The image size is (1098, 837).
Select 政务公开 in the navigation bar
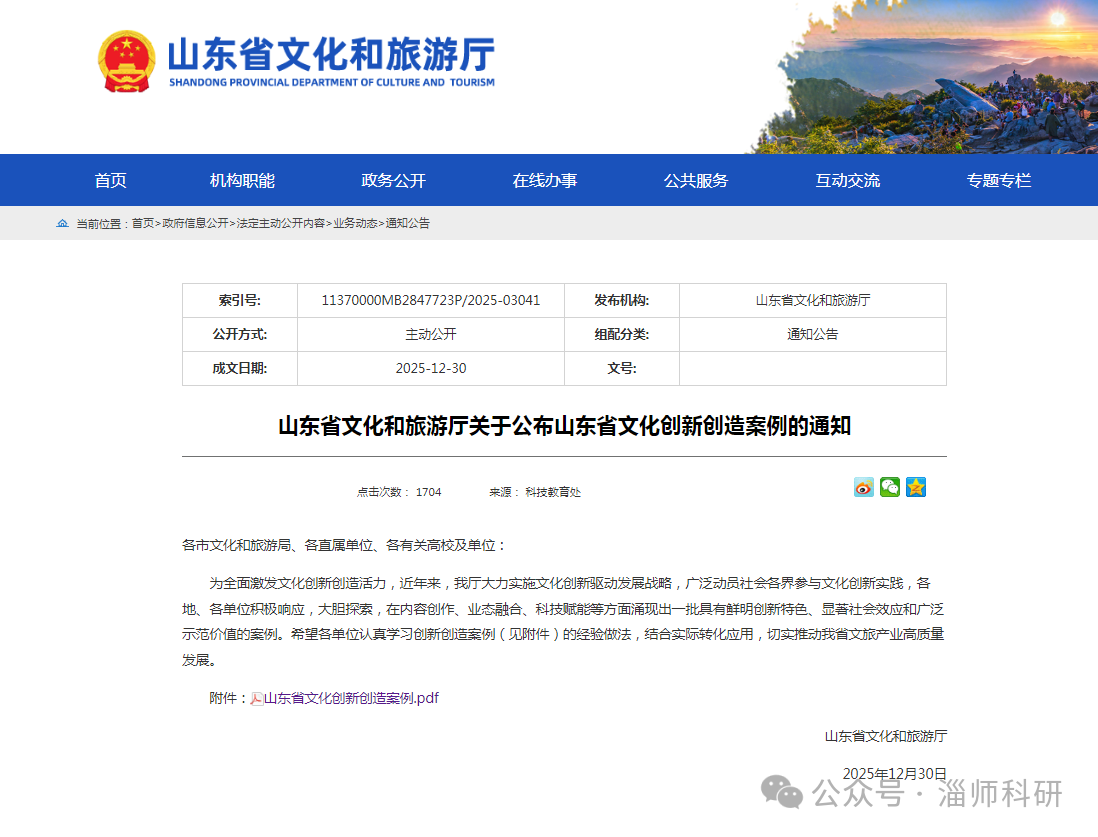tap(393, 181)
